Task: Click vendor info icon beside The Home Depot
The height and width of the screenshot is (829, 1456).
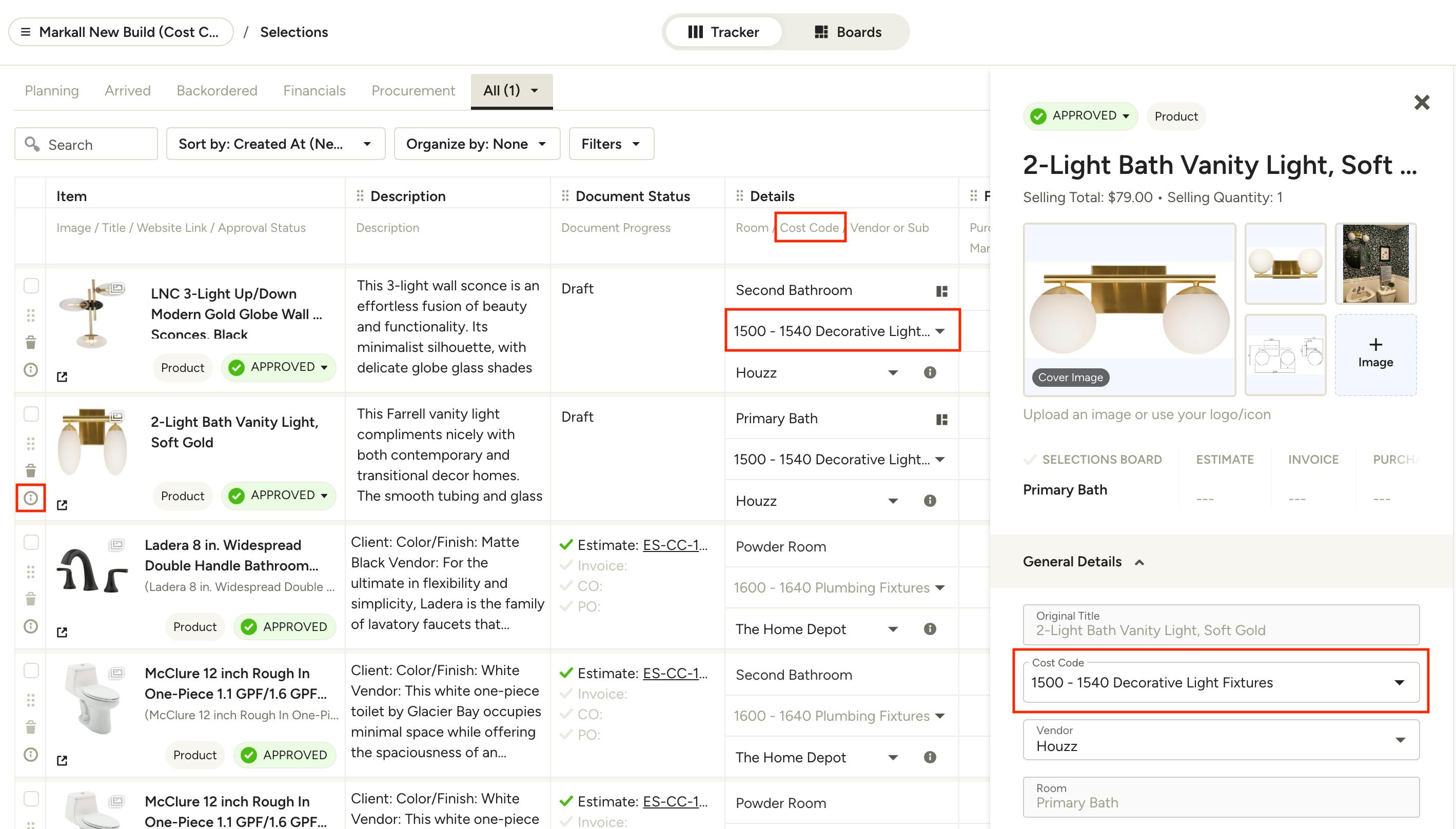Action: 929,628
